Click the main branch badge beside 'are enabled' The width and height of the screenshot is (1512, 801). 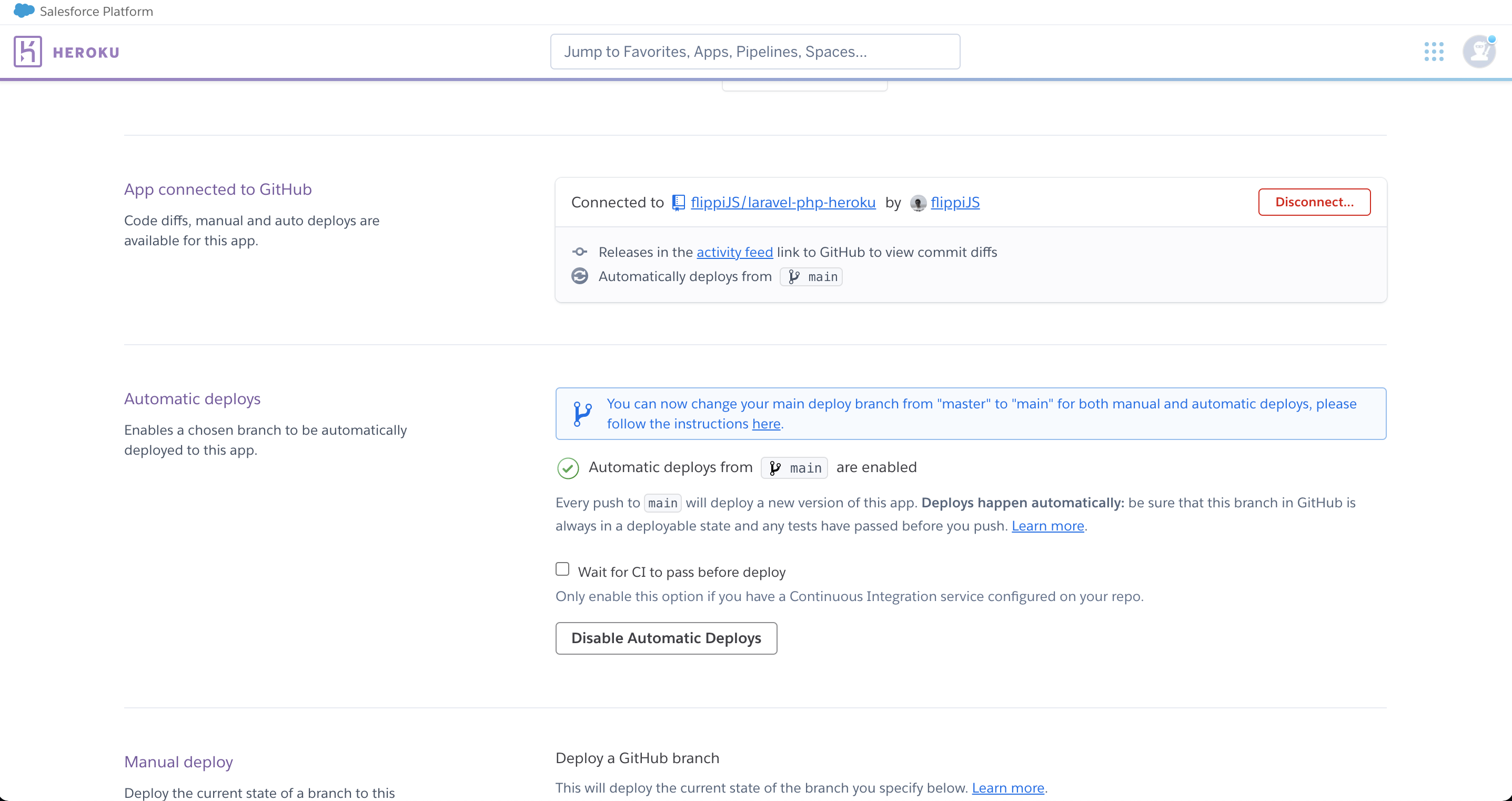click(794, 468)
